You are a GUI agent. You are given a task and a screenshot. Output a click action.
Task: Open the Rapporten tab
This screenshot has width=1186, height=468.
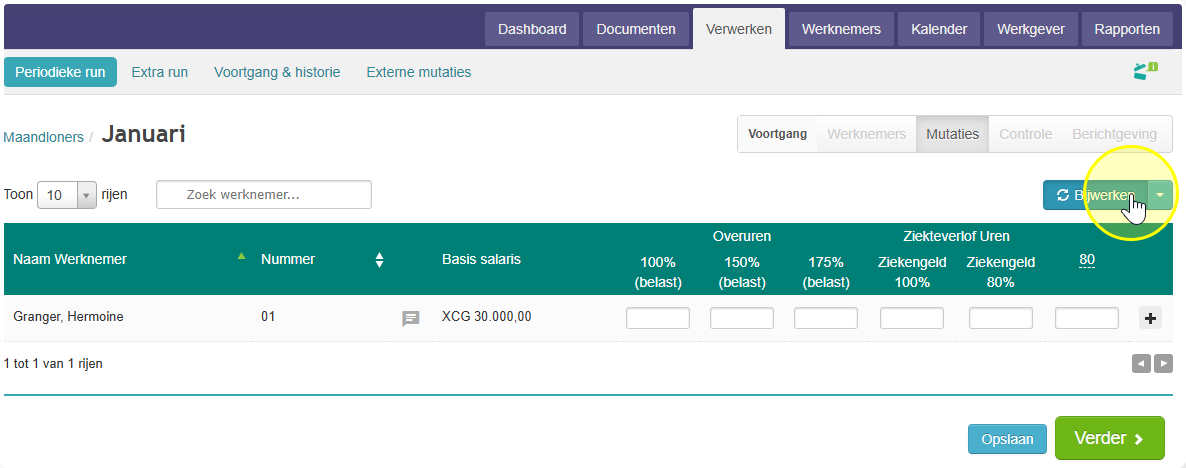point(1127,29)
